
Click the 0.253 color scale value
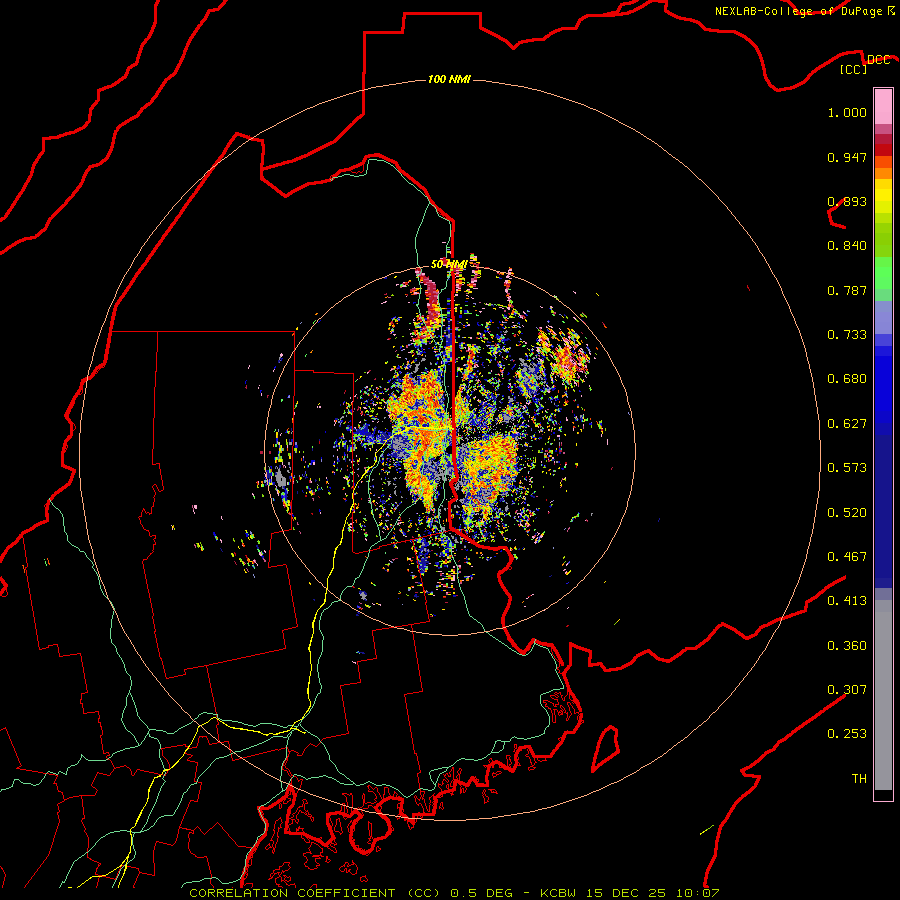(847, 734)
